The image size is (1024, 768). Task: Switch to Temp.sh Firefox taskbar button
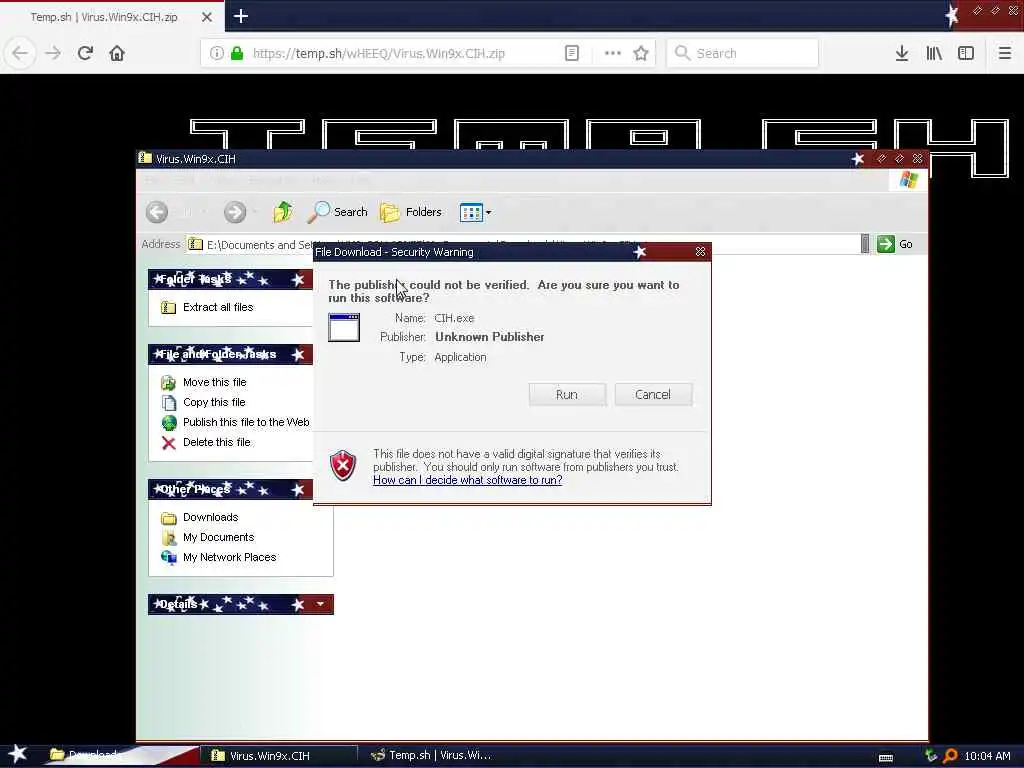pyautogui.click(x=431, y=755)
